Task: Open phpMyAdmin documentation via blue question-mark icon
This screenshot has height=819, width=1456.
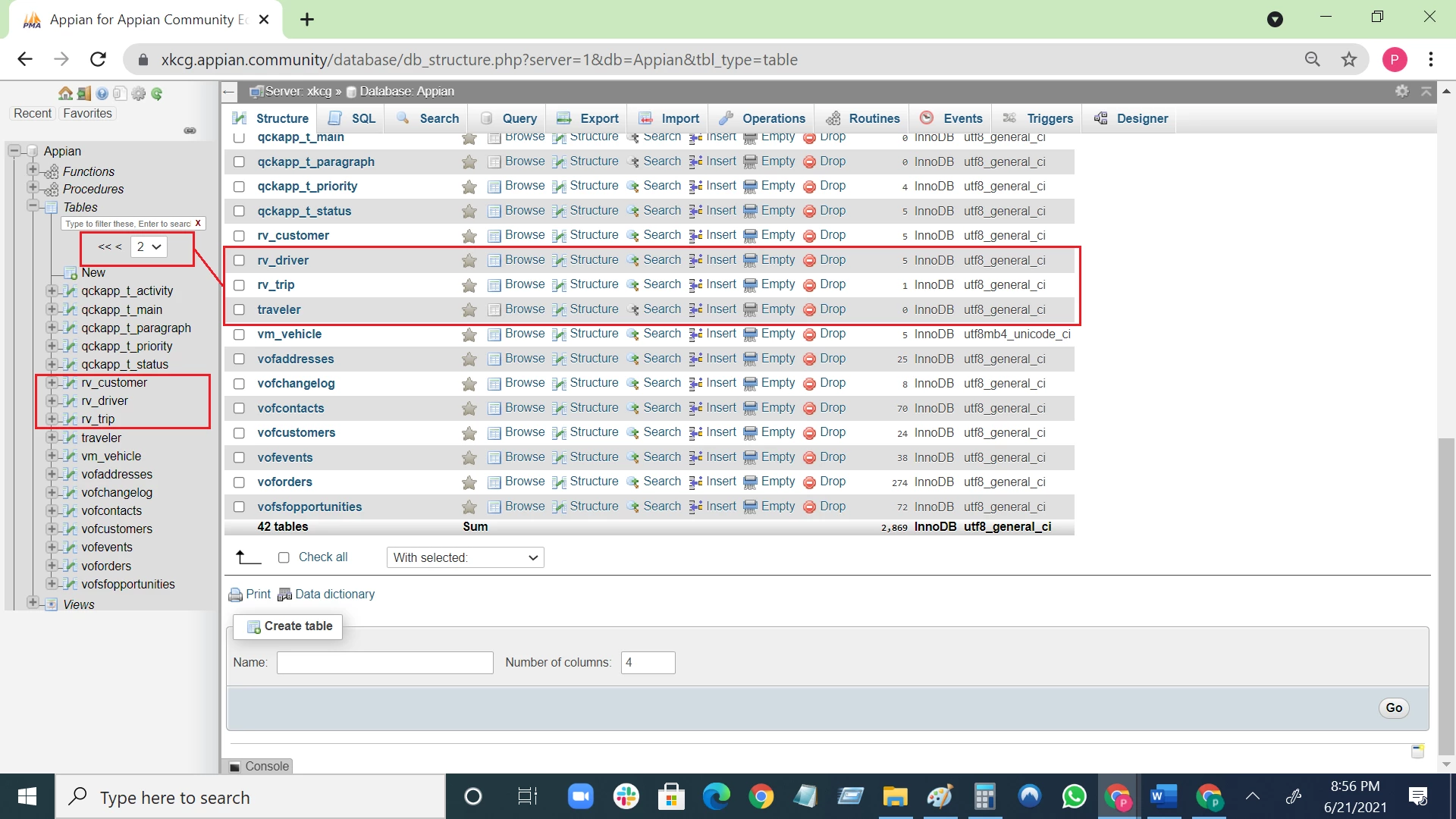Action: (x=102, y=94)
